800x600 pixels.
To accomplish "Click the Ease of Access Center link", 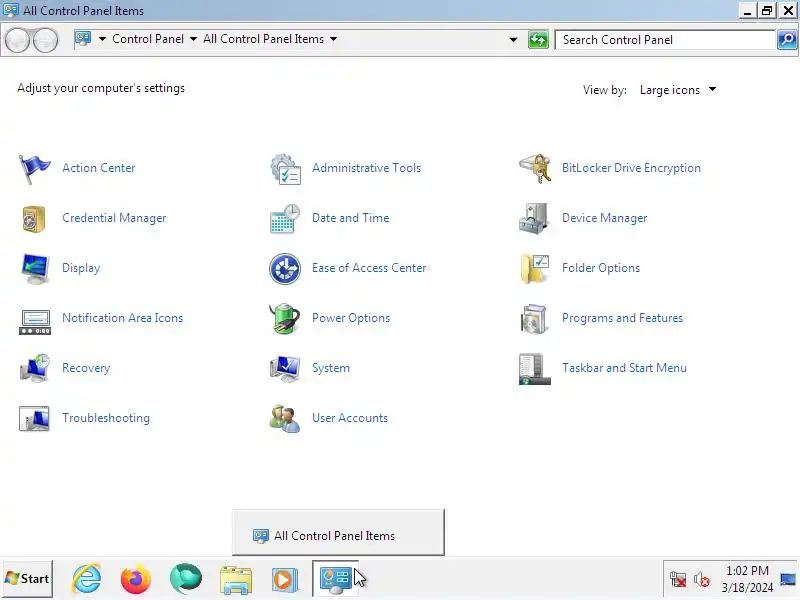I will (369, 268).
